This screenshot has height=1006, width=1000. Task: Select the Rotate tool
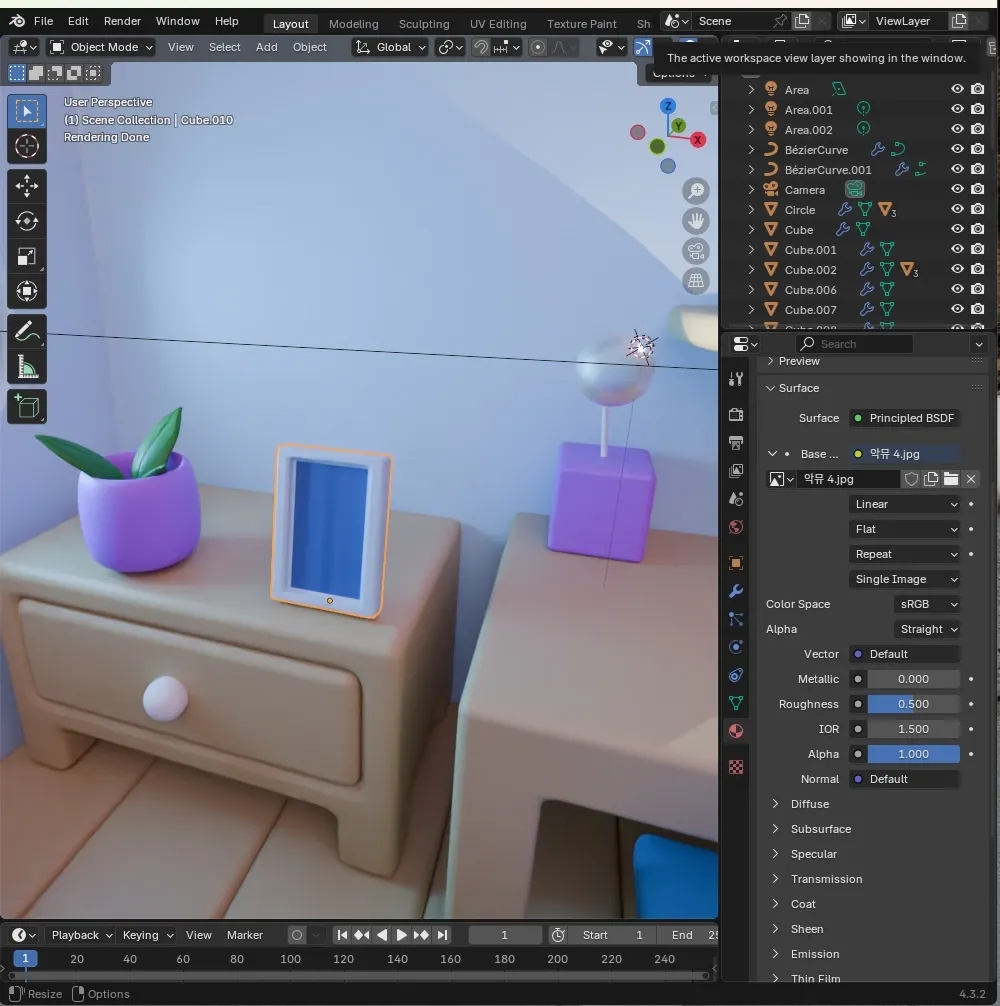pyautogui.click(x=26, y=221)
